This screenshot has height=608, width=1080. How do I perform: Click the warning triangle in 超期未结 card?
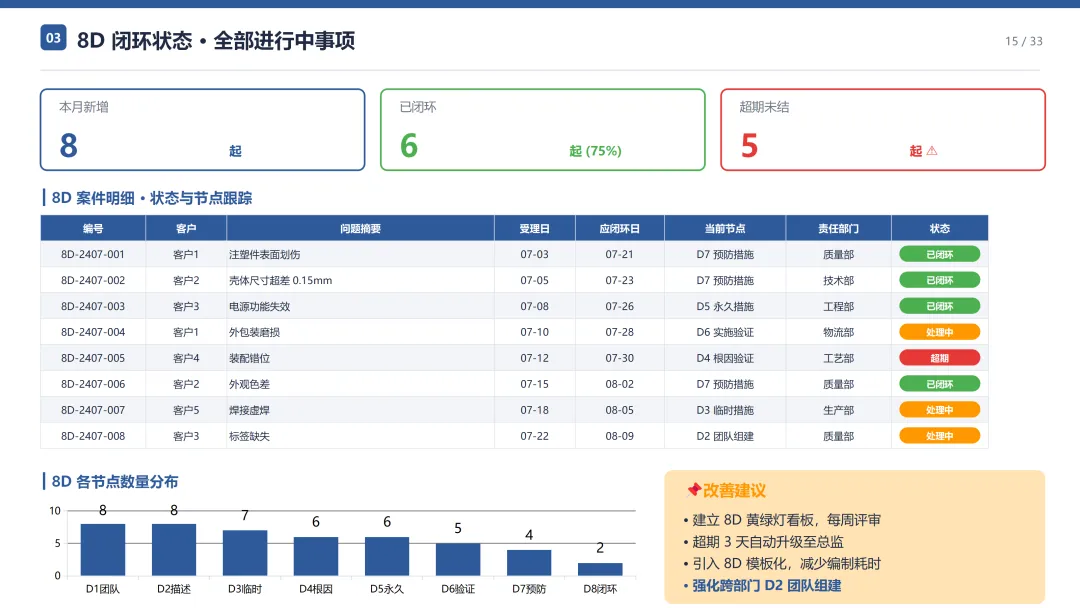[x=932, y=151]
